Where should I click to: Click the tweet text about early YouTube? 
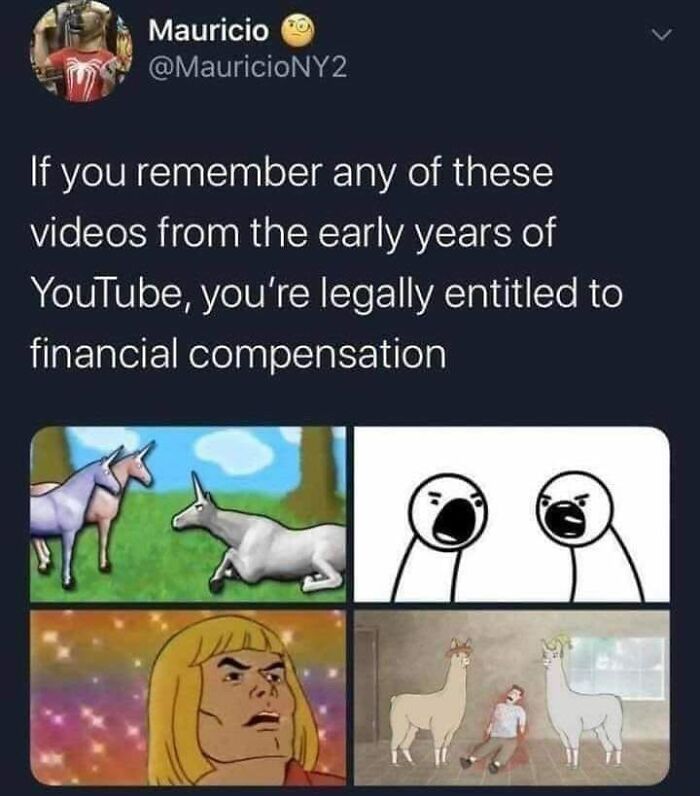coord(326,262)
